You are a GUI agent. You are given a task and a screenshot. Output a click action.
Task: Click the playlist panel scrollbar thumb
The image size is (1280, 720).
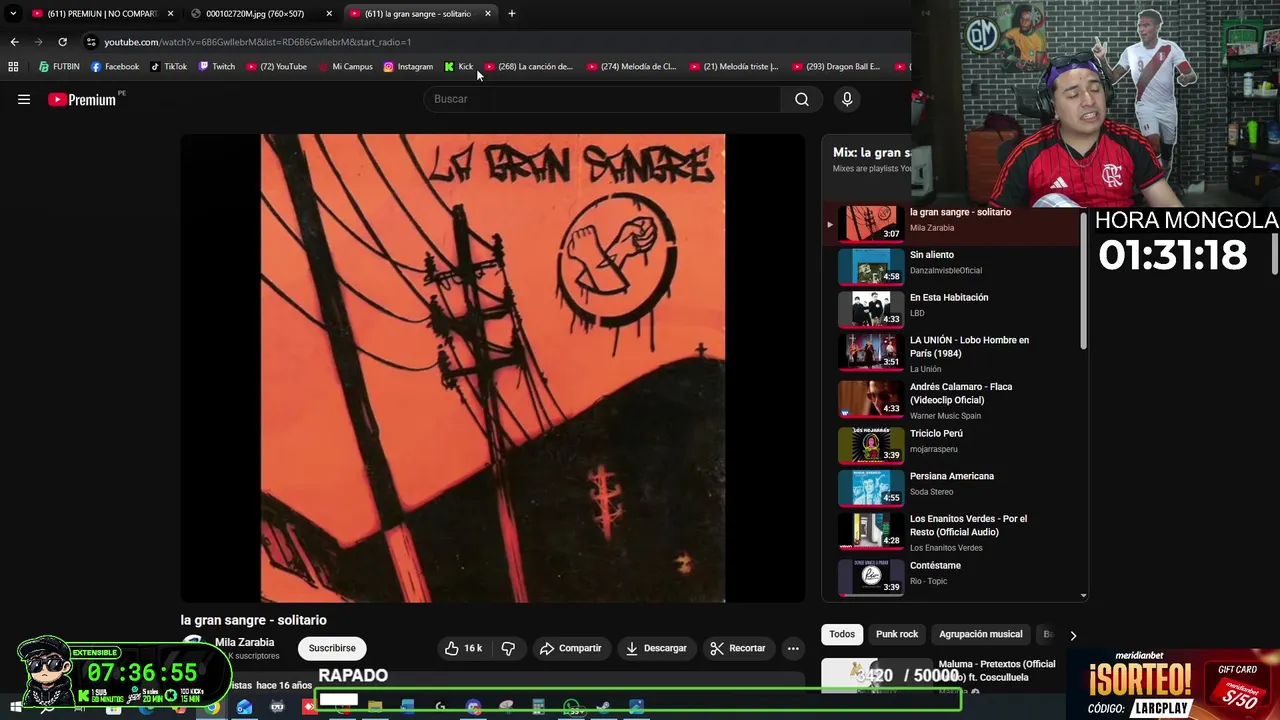tap(1084, 280)
